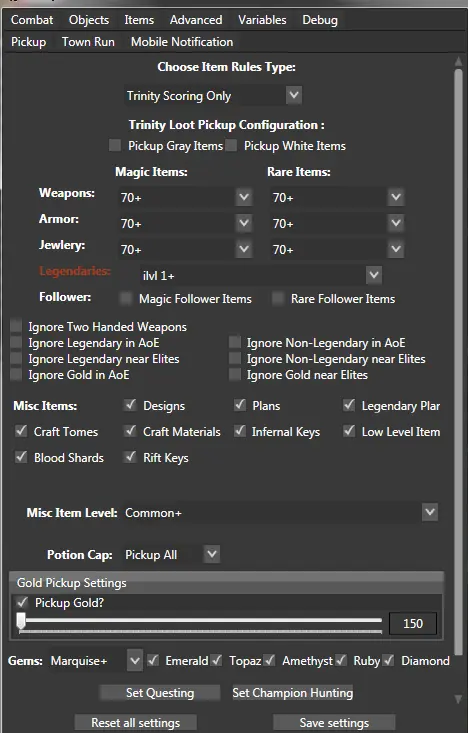The width and height of the screenshot is (468, 733).
Task: Toggle the Pickup Gold? checkbox
Action: (22, 602)
